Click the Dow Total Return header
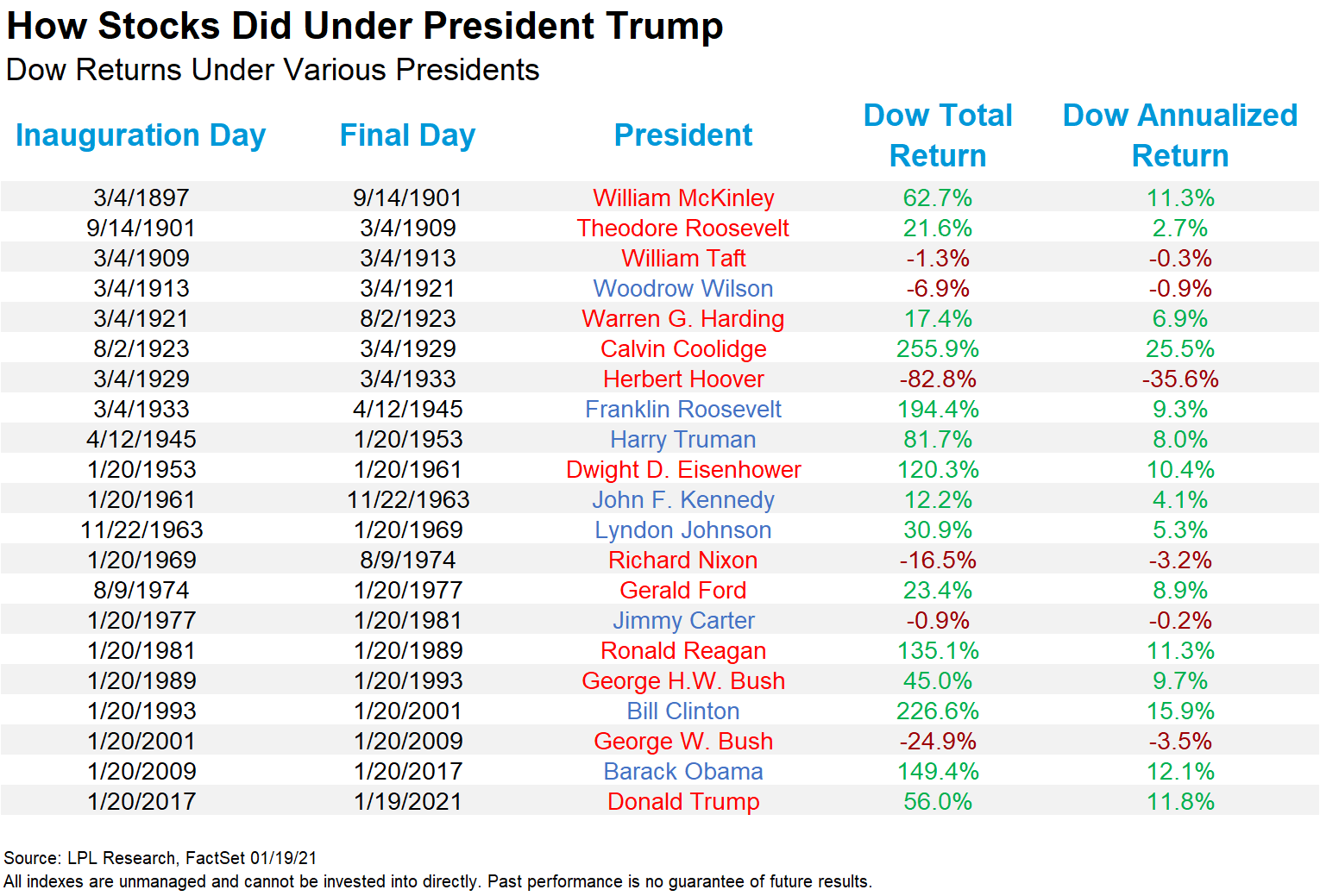Viewport: 1320px width, 896px height. pos(938,135)
